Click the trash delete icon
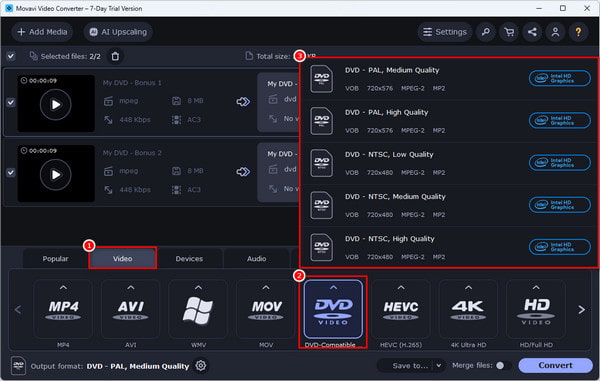 pos(115,56)
